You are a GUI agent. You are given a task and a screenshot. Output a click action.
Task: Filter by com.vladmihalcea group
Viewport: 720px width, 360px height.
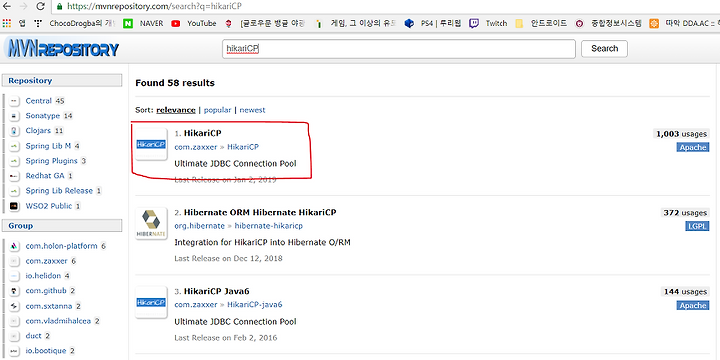coord(59,321)
